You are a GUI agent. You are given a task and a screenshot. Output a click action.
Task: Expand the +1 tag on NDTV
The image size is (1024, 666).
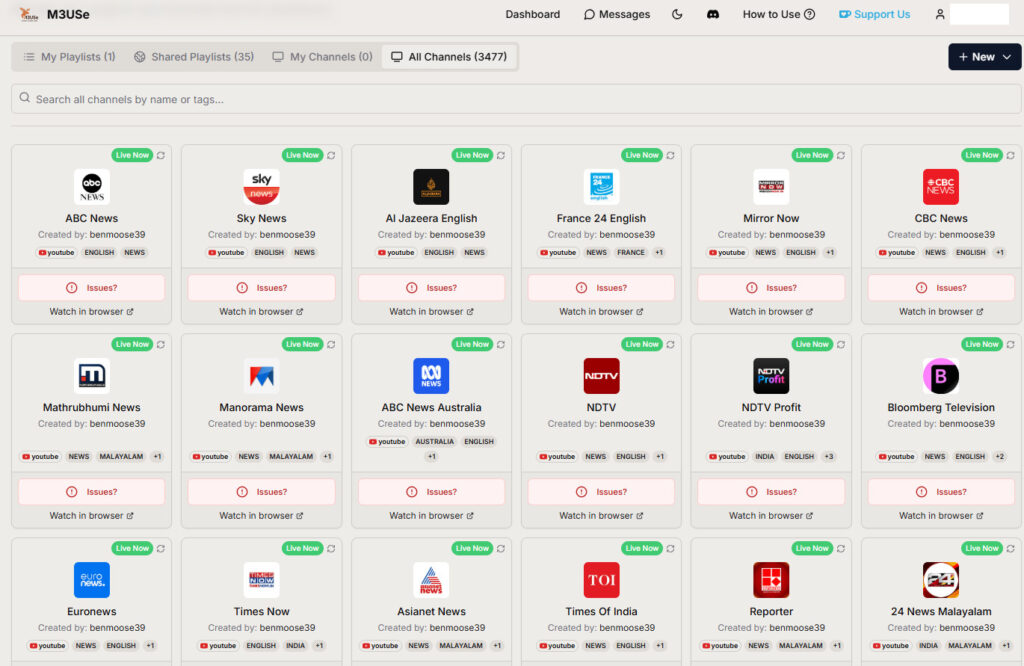coord(660,456)
